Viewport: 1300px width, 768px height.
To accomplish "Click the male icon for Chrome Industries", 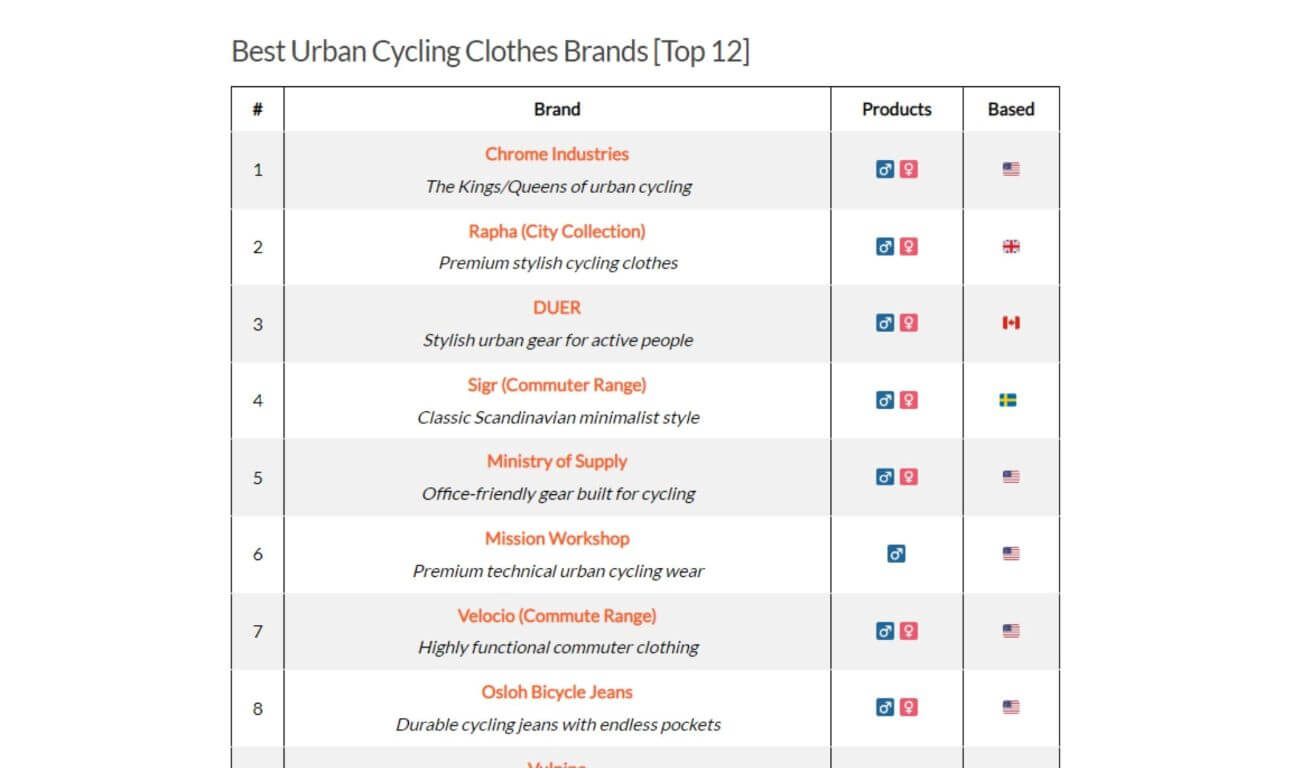I will 885,169.
